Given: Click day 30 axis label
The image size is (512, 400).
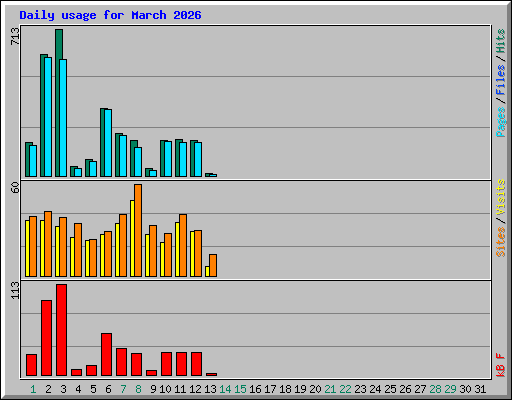Looking at the screenshot, I should tap(465, 389).
